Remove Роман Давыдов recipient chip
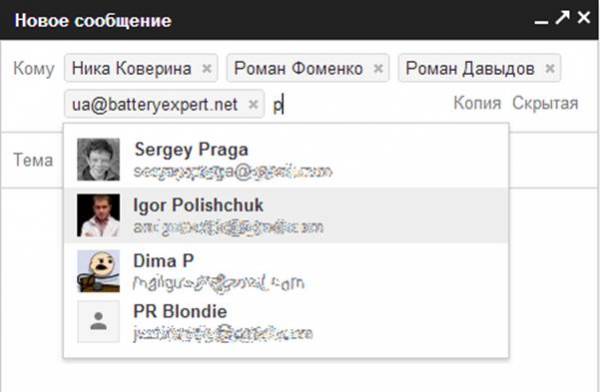The height and width of the screenshot is (392, 600). [x=550, y=69]
